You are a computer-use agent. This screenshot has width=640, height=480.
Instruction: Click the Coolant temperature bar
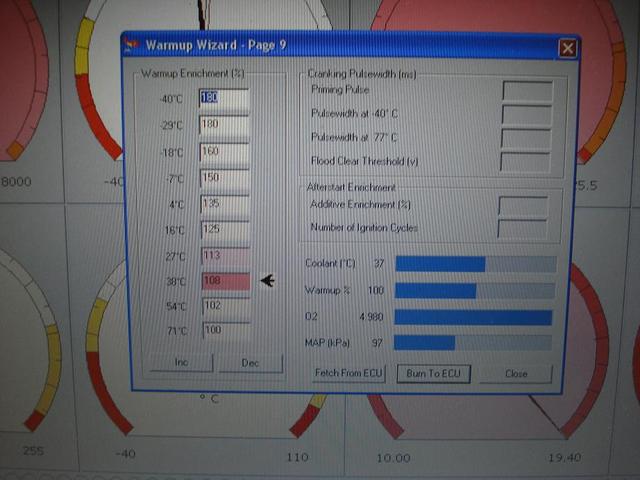475,264
